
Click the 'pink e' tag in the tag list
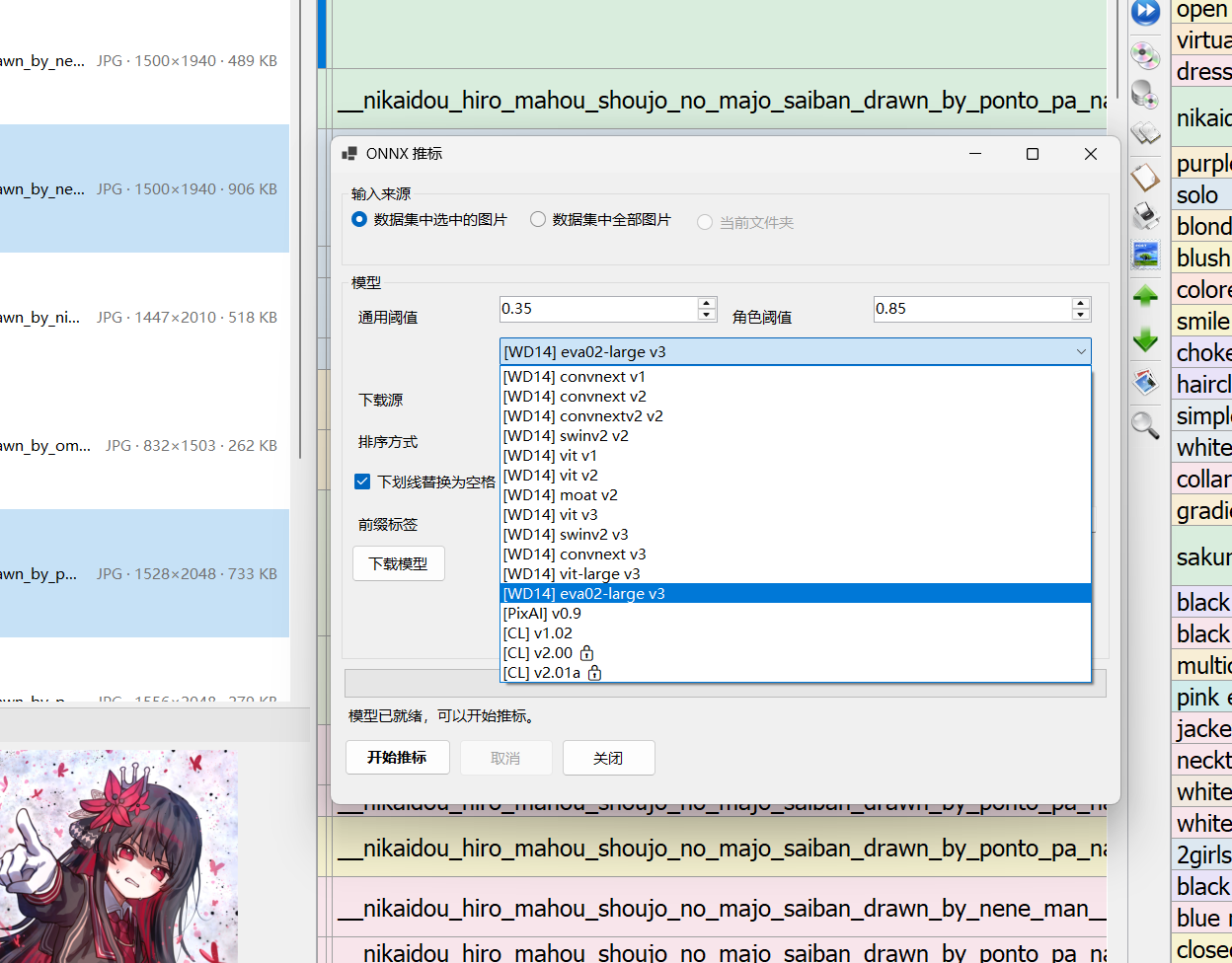pyautogui.click(x=1201, y=697)
